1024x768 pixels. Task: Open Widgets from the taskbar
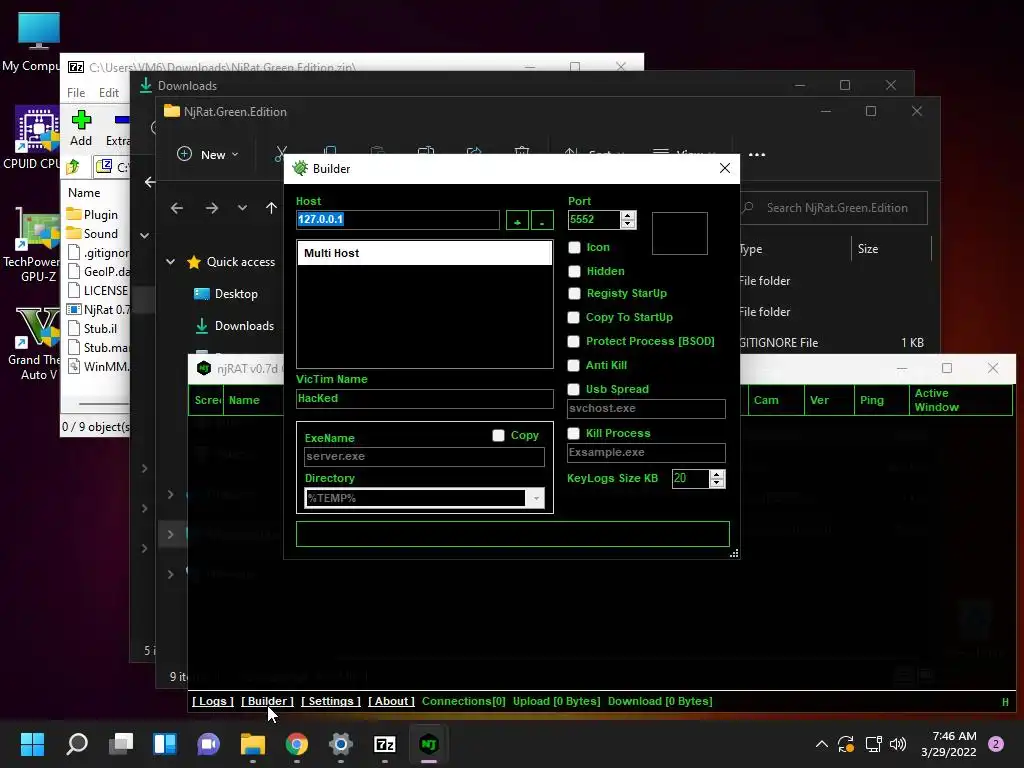(x=165, y=744)
